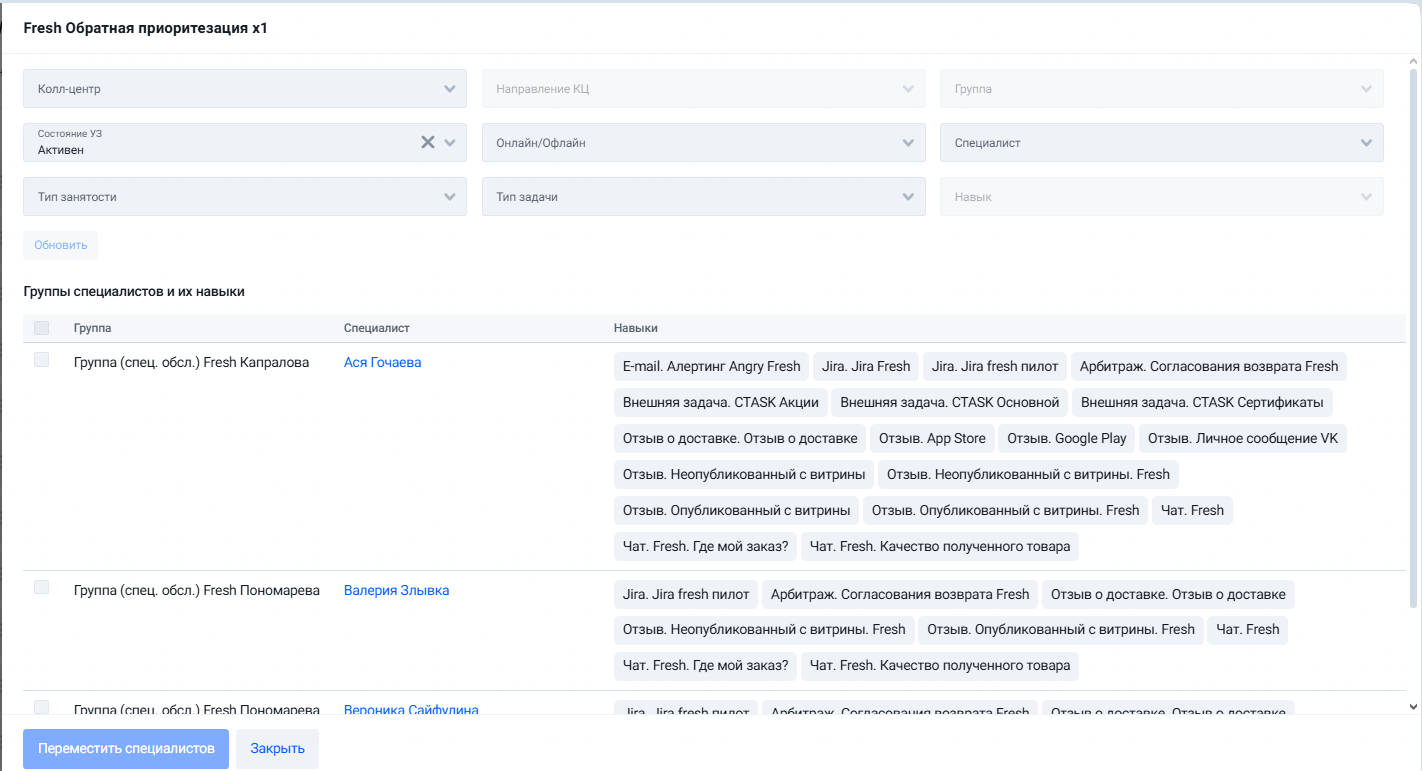The height and width of the screenshot is (771, 1422).
Task: Expand the Состояние УЗ dropdown arrow
Action: click(451, 142)
